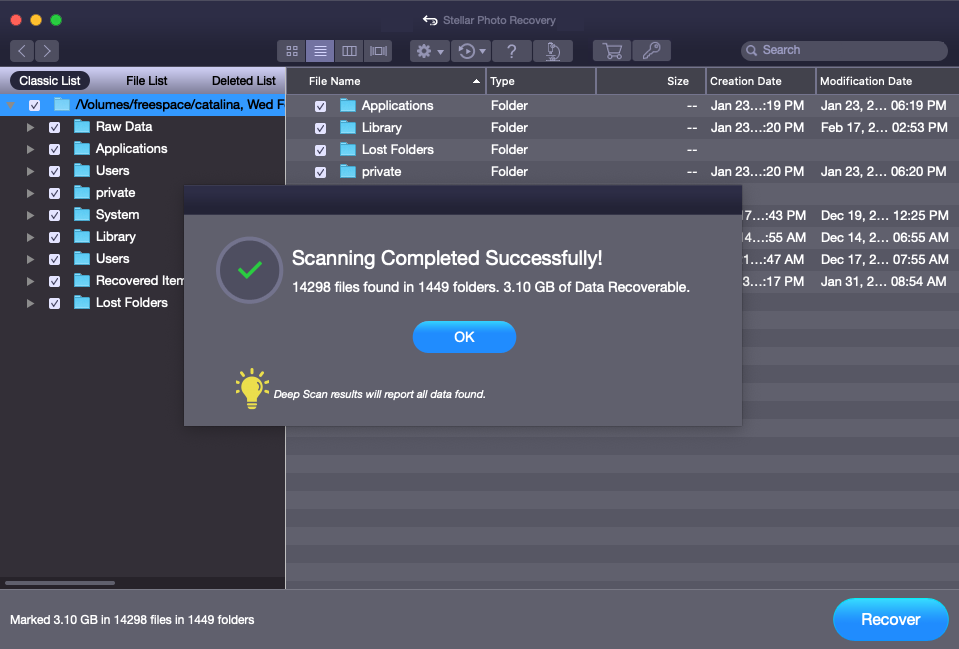Image resolution: width=959 pixels, height=649 pixels.
Task: Confirm the scan dialog with OK
Action: [464, 337]
